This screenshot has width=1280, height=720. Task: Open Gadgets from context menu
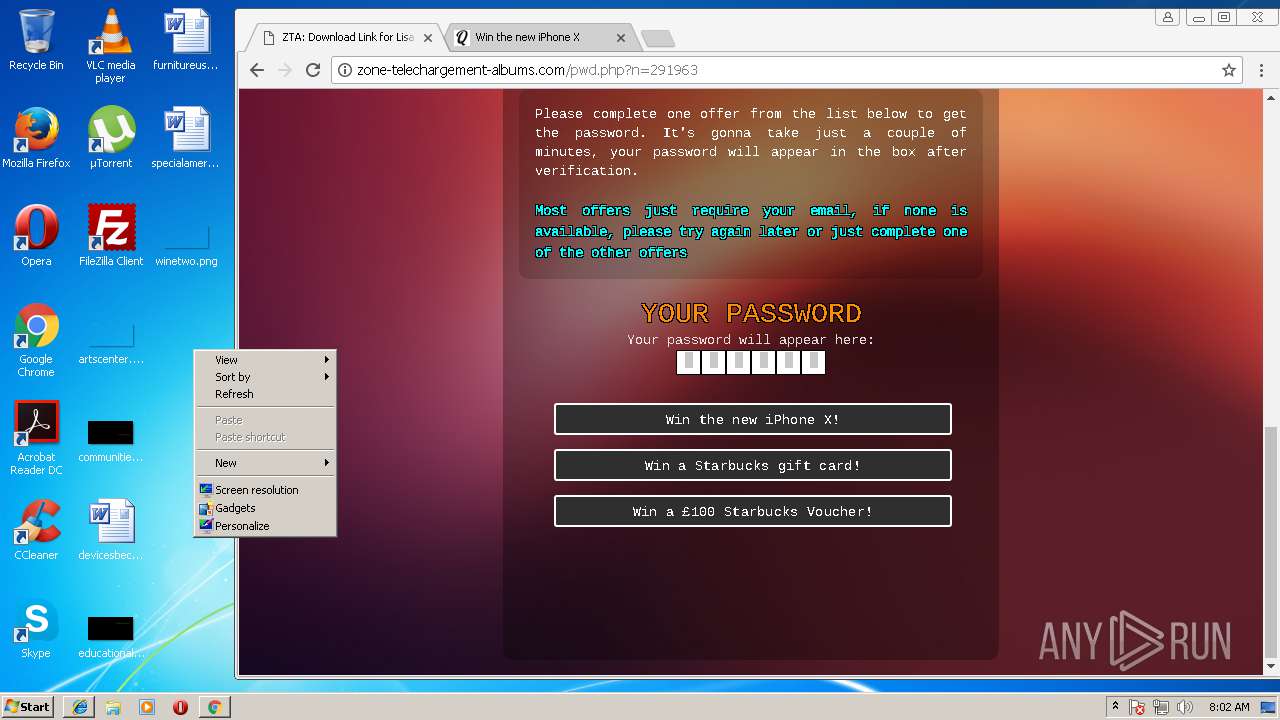pos(265,508)
